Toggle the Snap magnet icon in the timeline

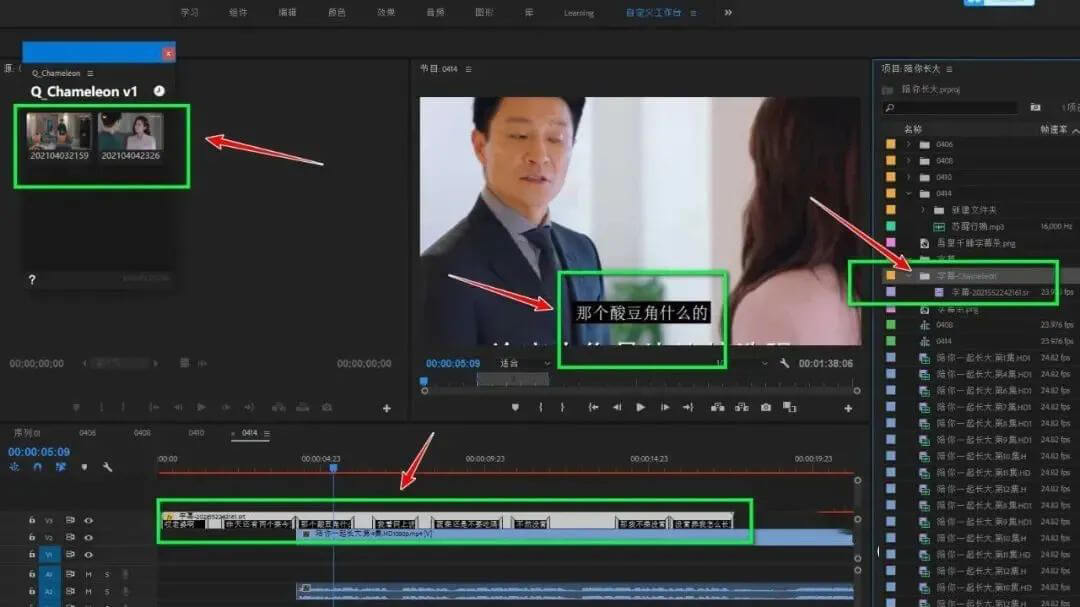click(38, 466)
